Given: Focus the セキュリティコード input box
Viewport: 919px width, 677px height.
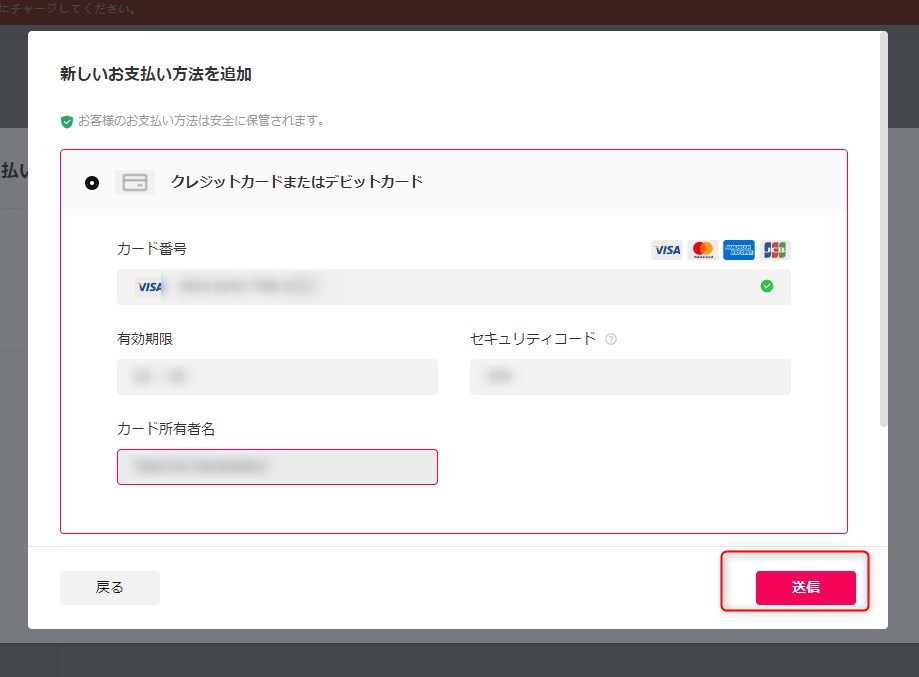Looking at the screenshot, I should point(630,377).
